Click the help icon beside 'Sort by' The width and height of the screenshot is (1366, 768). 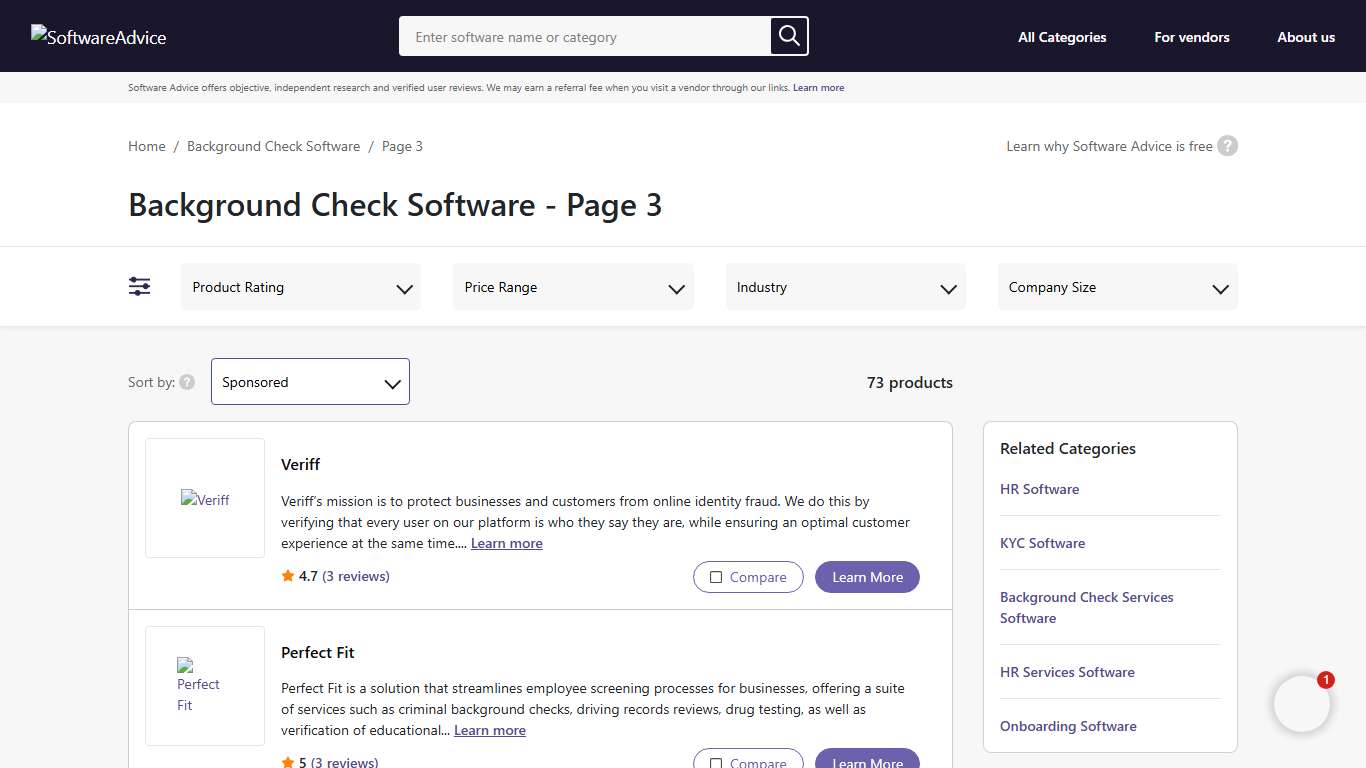188,381
